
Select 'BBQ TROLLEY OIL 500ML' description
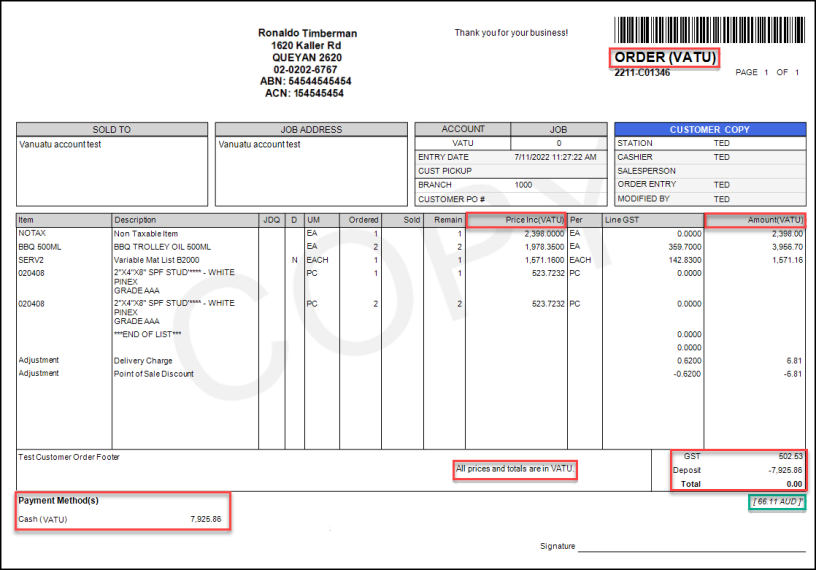click(162, 247)
